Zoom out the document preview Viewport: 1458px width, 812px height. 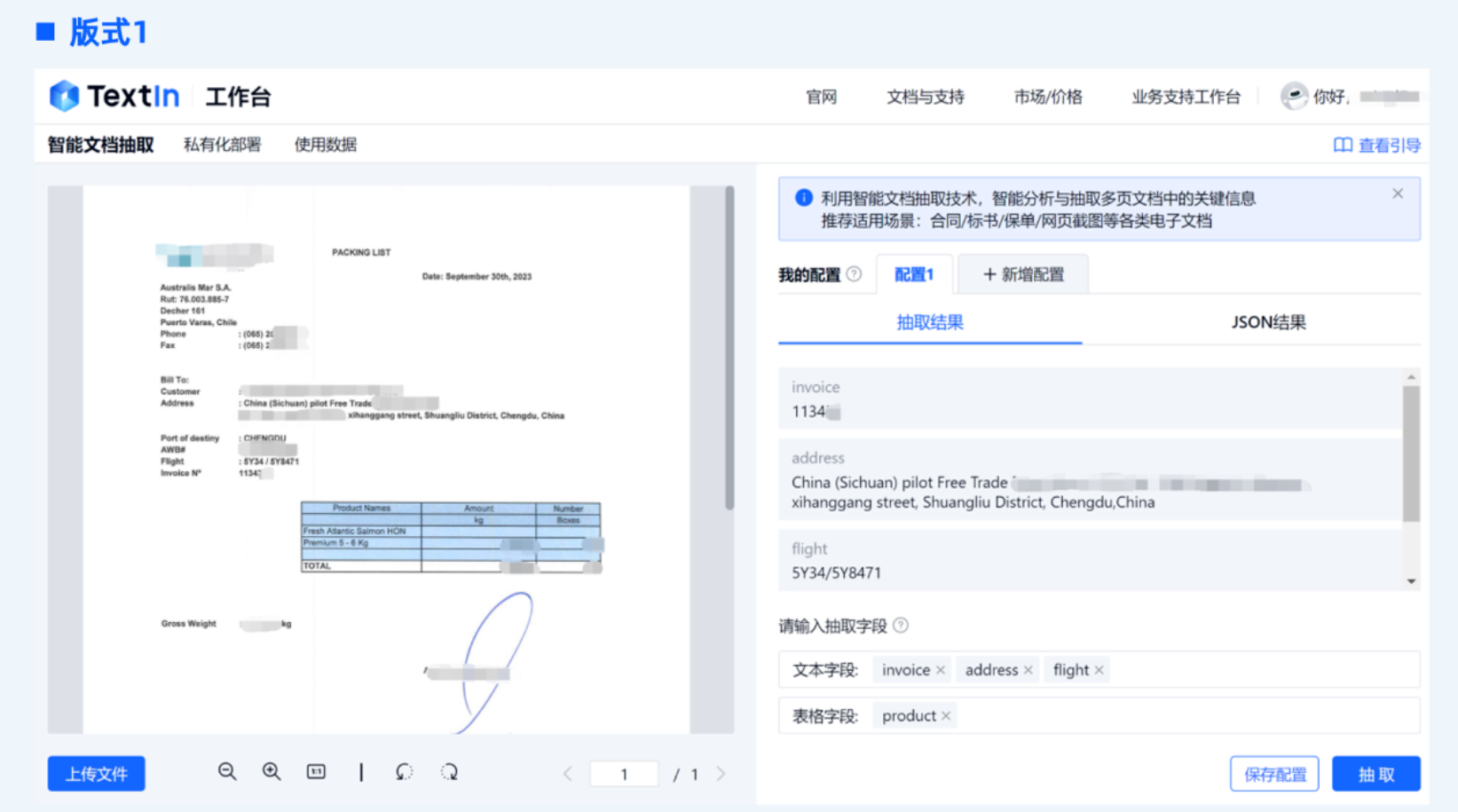point(227,772)
